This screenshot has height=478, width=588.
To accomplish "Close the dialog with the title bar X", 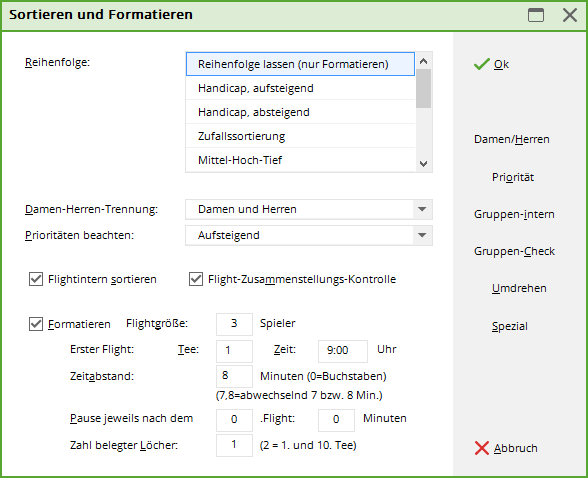I will coord(570,15).
